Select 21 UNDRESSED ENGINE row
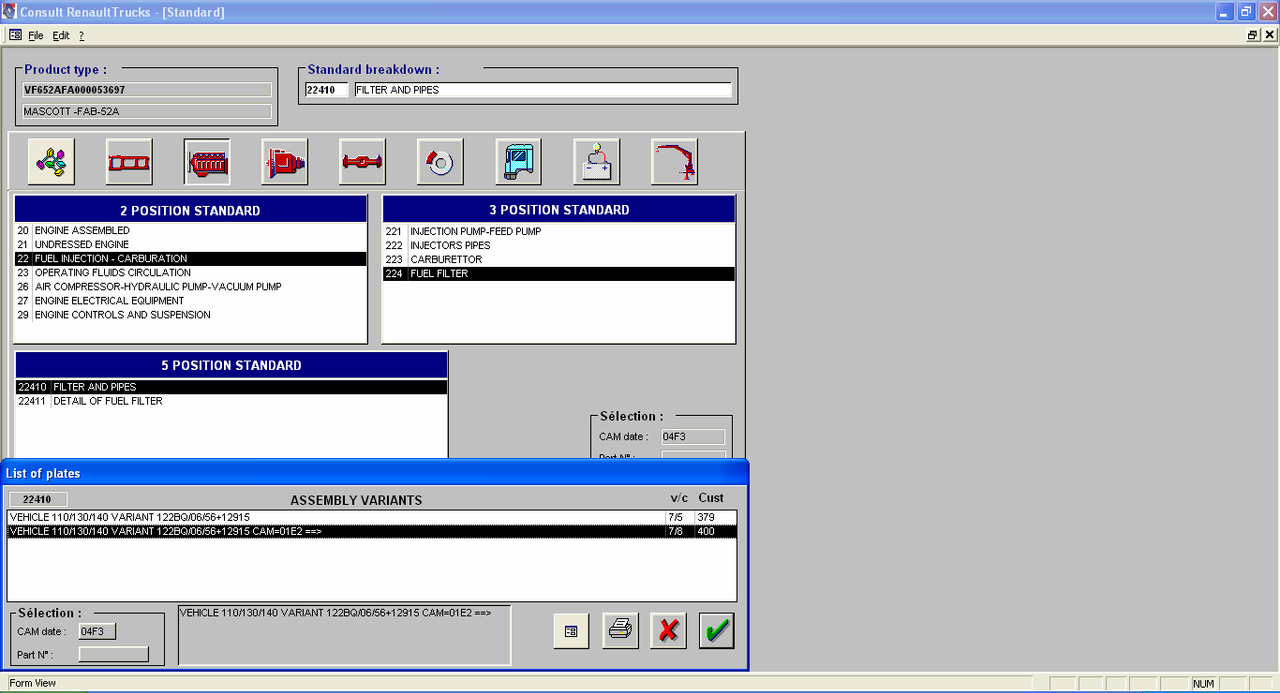Image resolution: width=1280 pixels, height=693 pixels. point(191,245)
